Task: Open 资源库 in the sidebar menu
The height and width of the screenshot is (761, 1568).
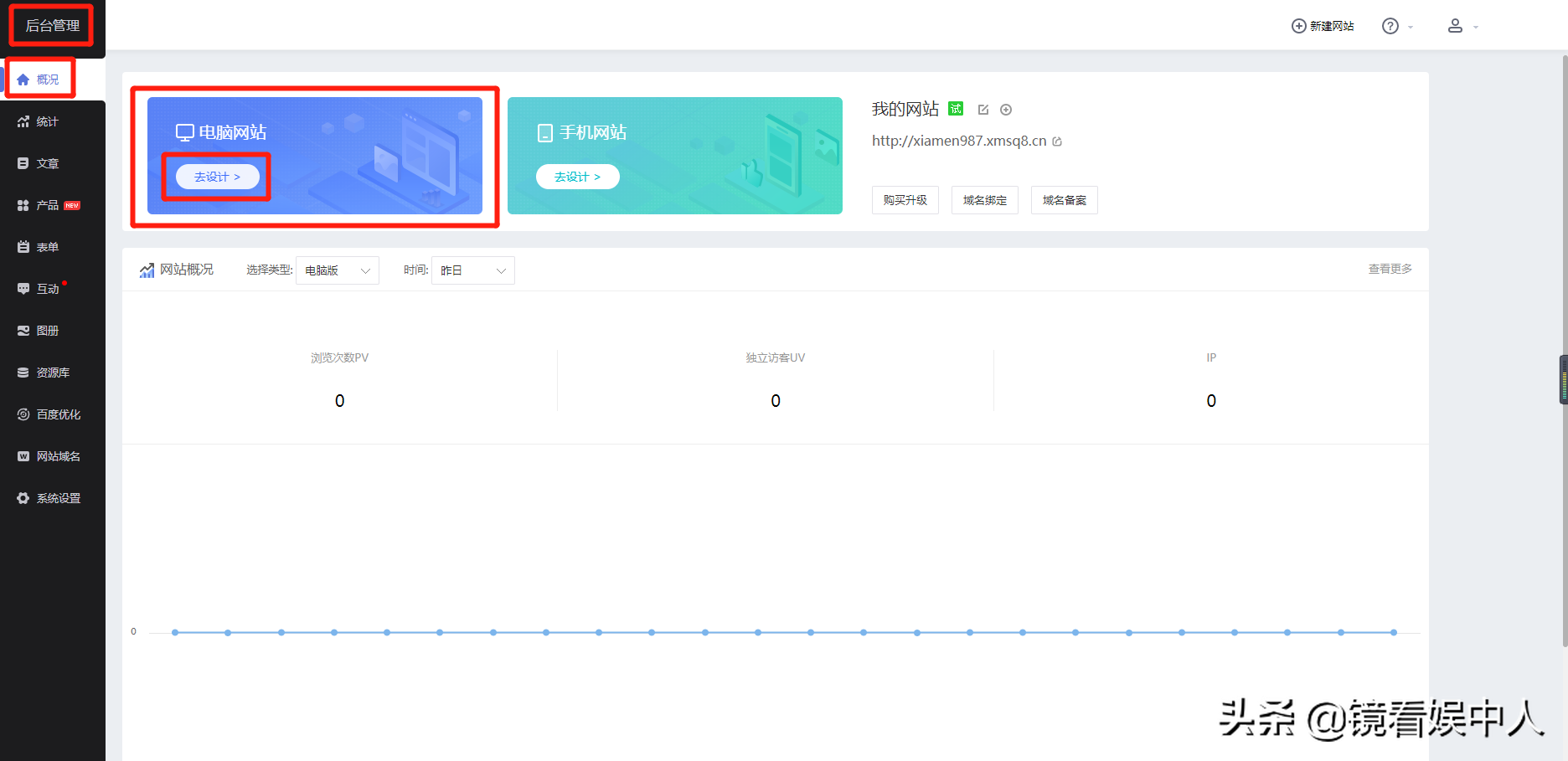Action: point(53,373)
